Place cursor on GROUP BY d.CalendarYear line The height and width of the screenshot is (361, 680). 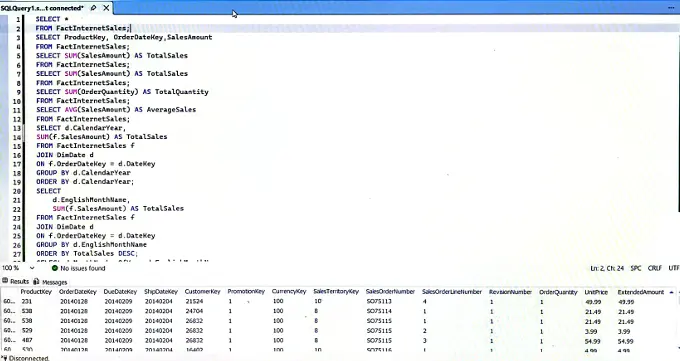tap(83, 173)
